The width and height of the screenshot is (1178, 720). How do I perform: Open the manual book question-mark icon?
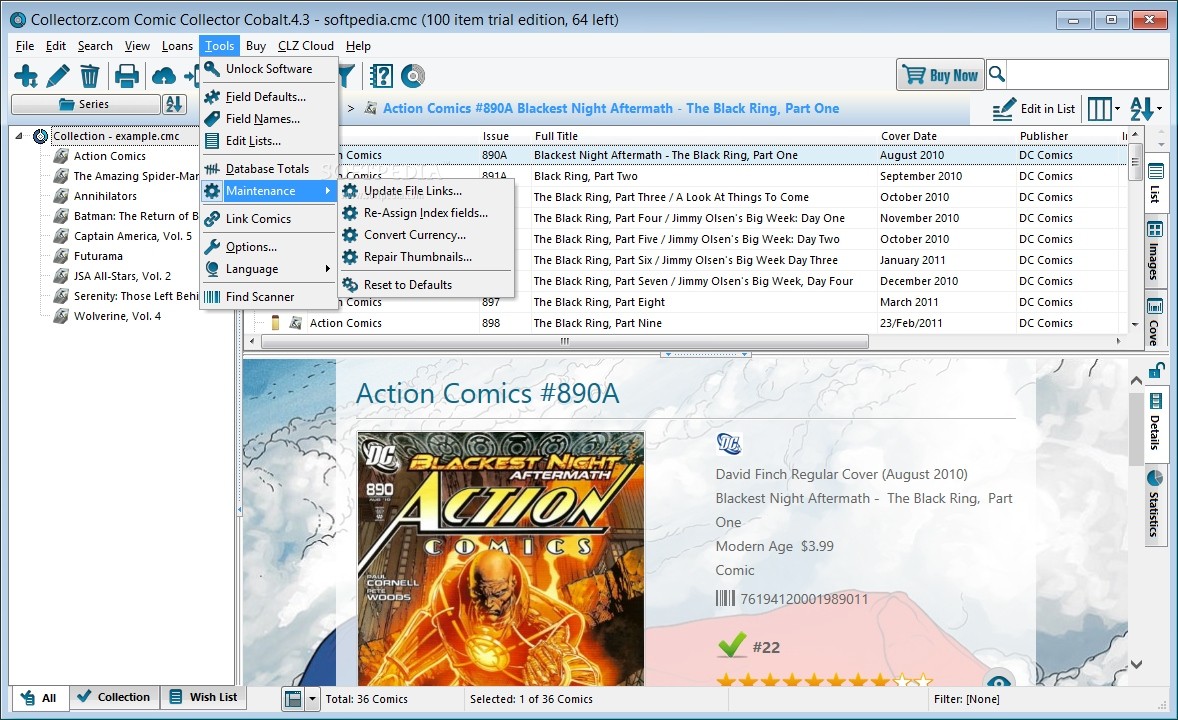[381, 76]
